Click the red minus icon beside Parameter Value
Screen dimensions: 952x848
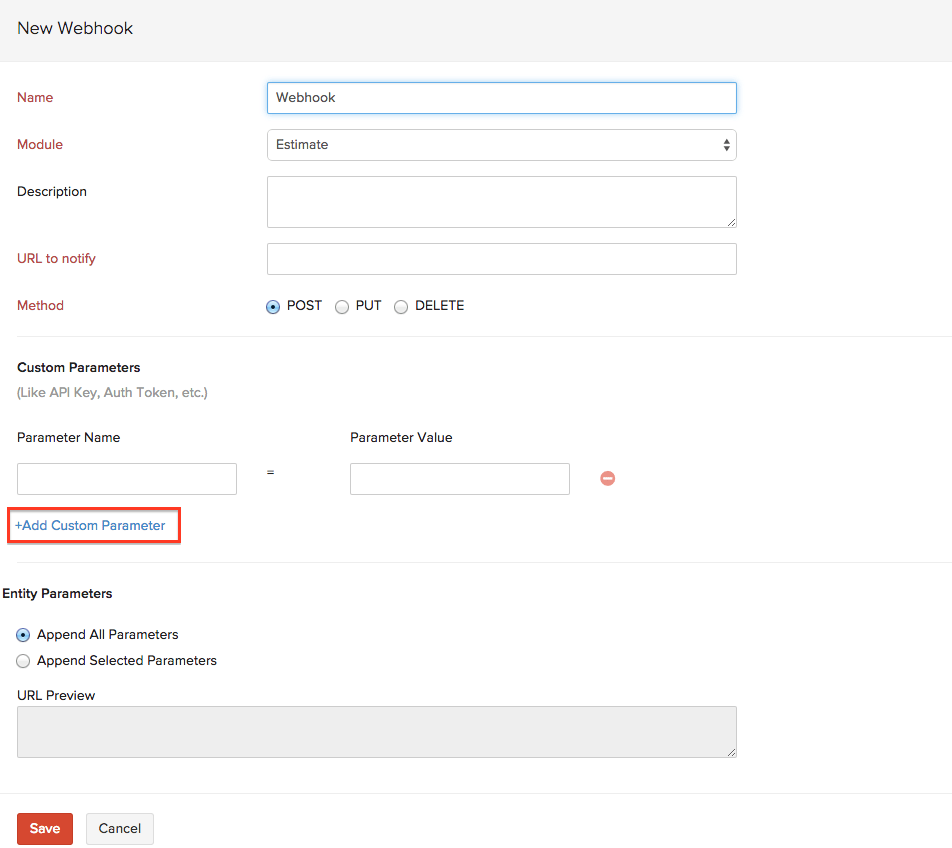point(607,478)
